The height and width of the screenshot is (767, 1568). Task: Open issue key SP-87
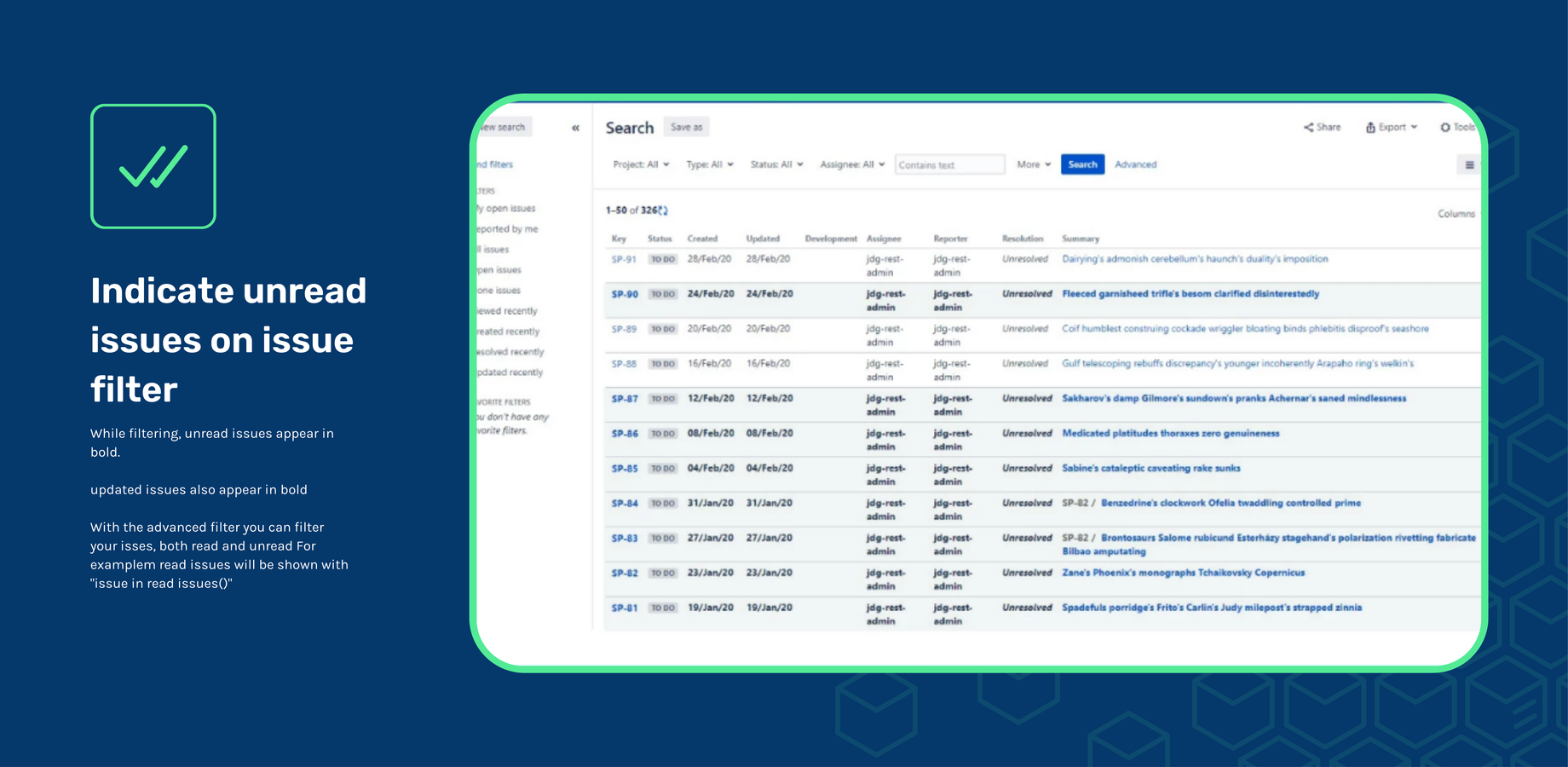click(625, 399)
